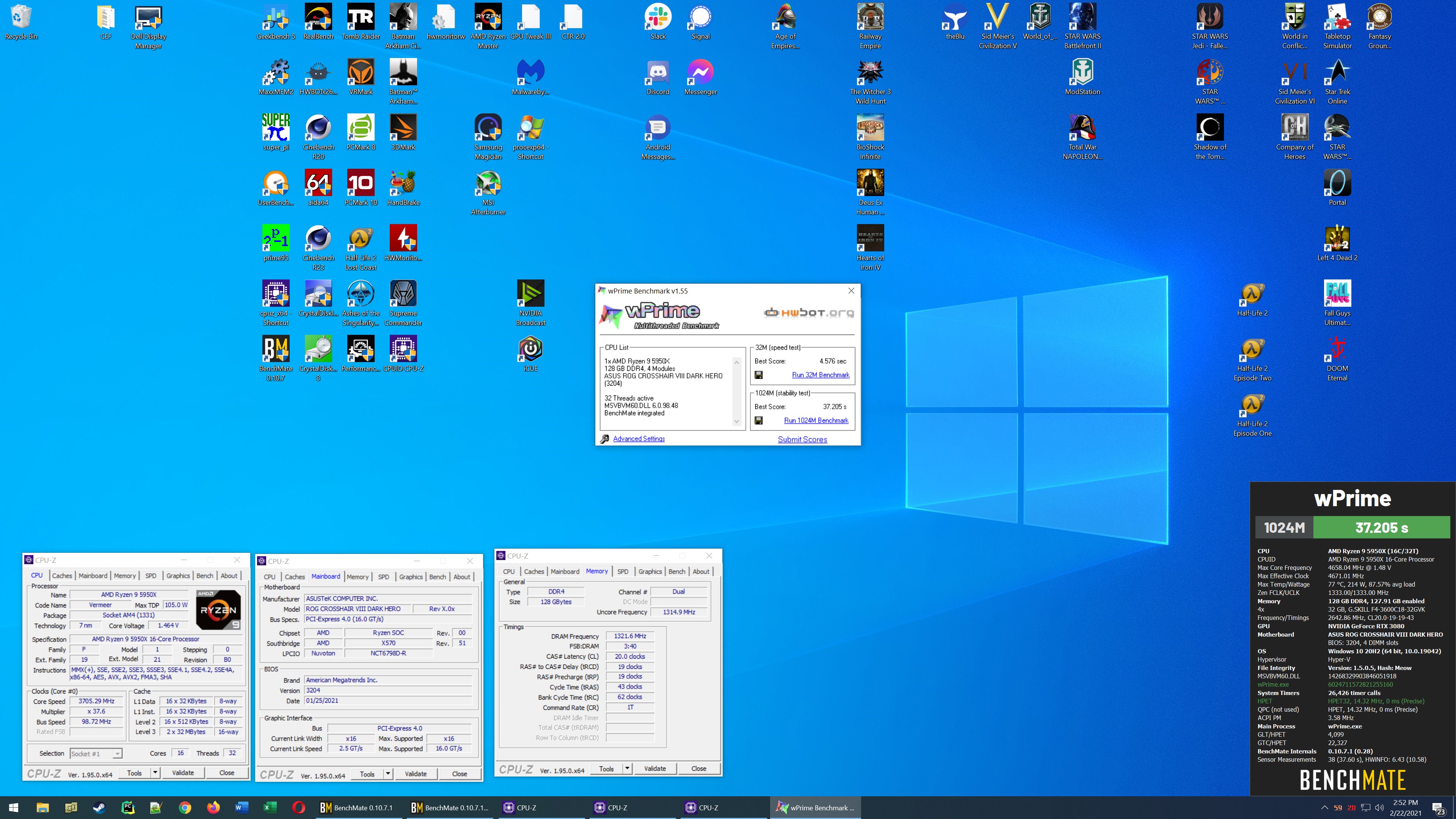Open MSI Afterburner desktop shortcut
1456x819 pixels.
coord(488,193)
